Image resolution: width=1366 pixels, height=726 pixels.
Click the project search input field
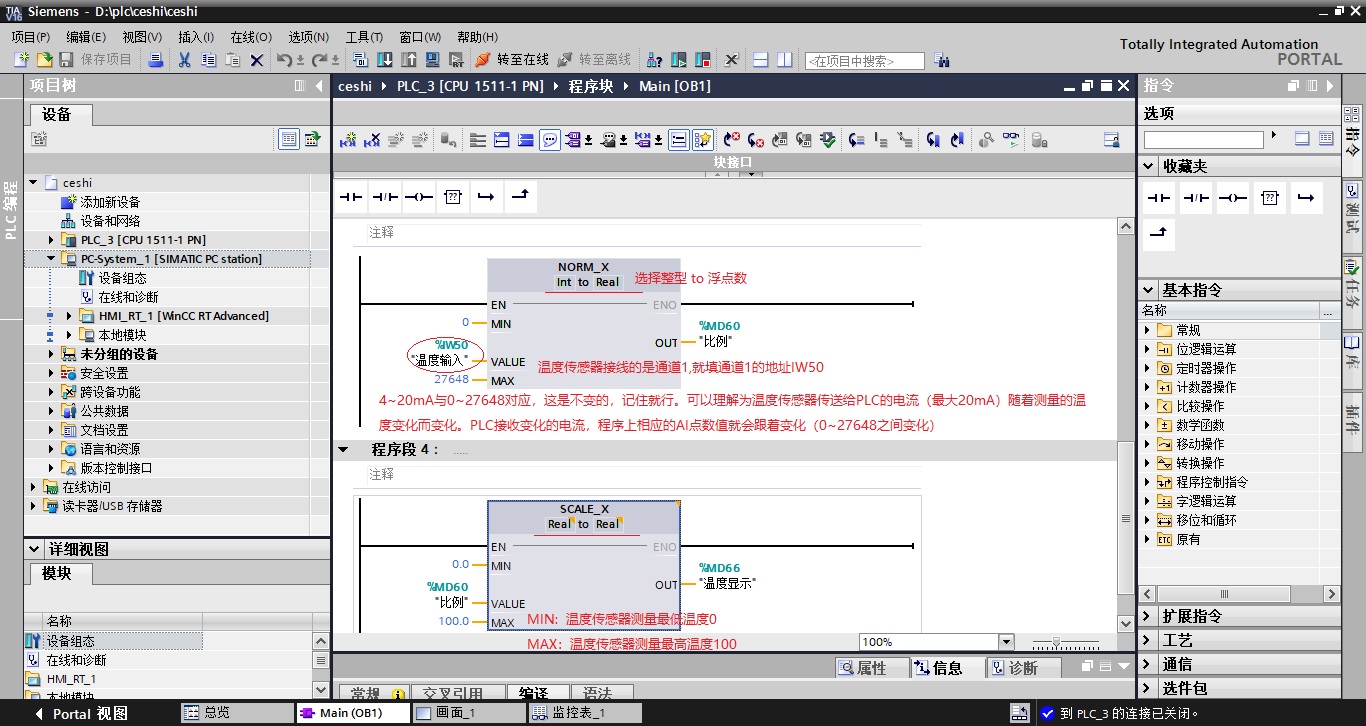[864, 61]
